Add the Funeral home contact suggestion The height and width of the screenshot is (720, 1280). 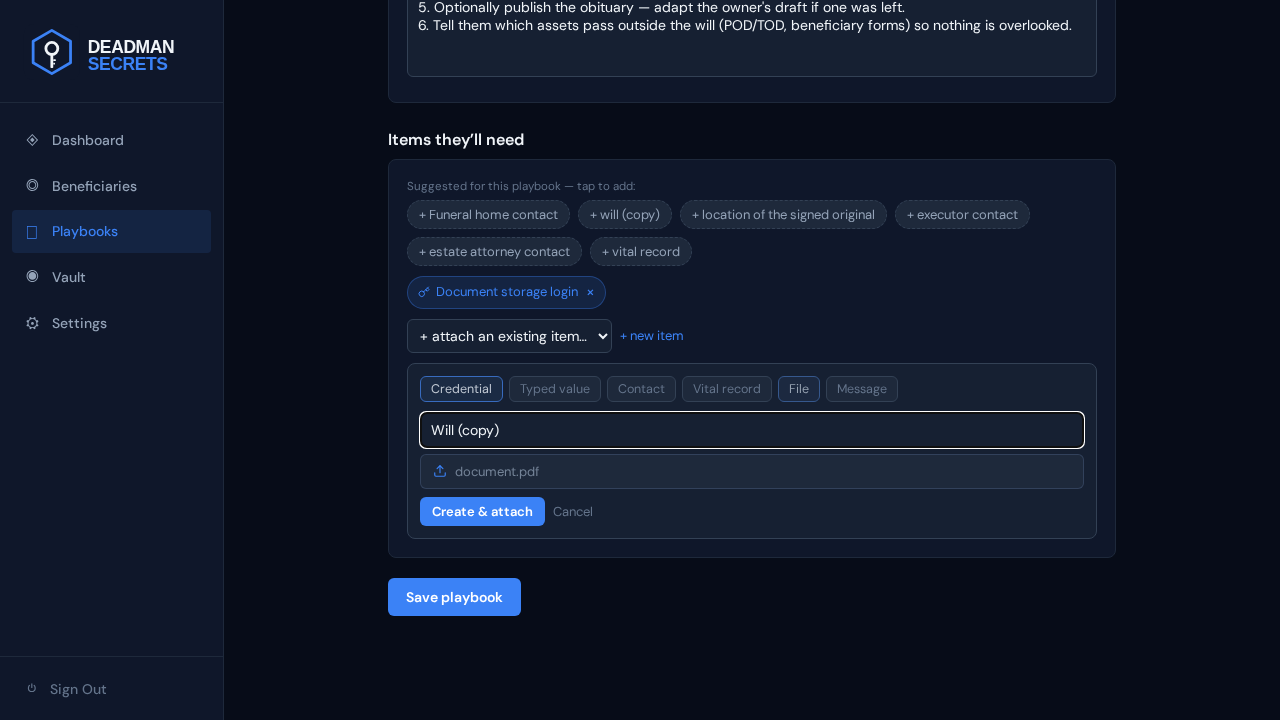tap(488, 214)
